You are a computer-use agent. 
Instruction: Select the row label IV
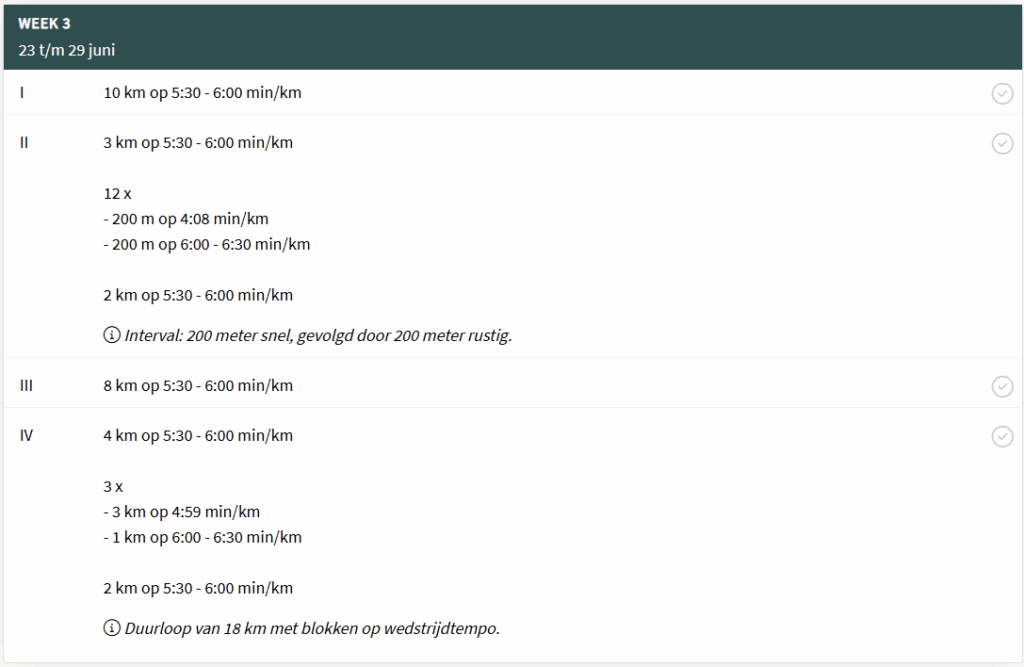pos(26,436)
